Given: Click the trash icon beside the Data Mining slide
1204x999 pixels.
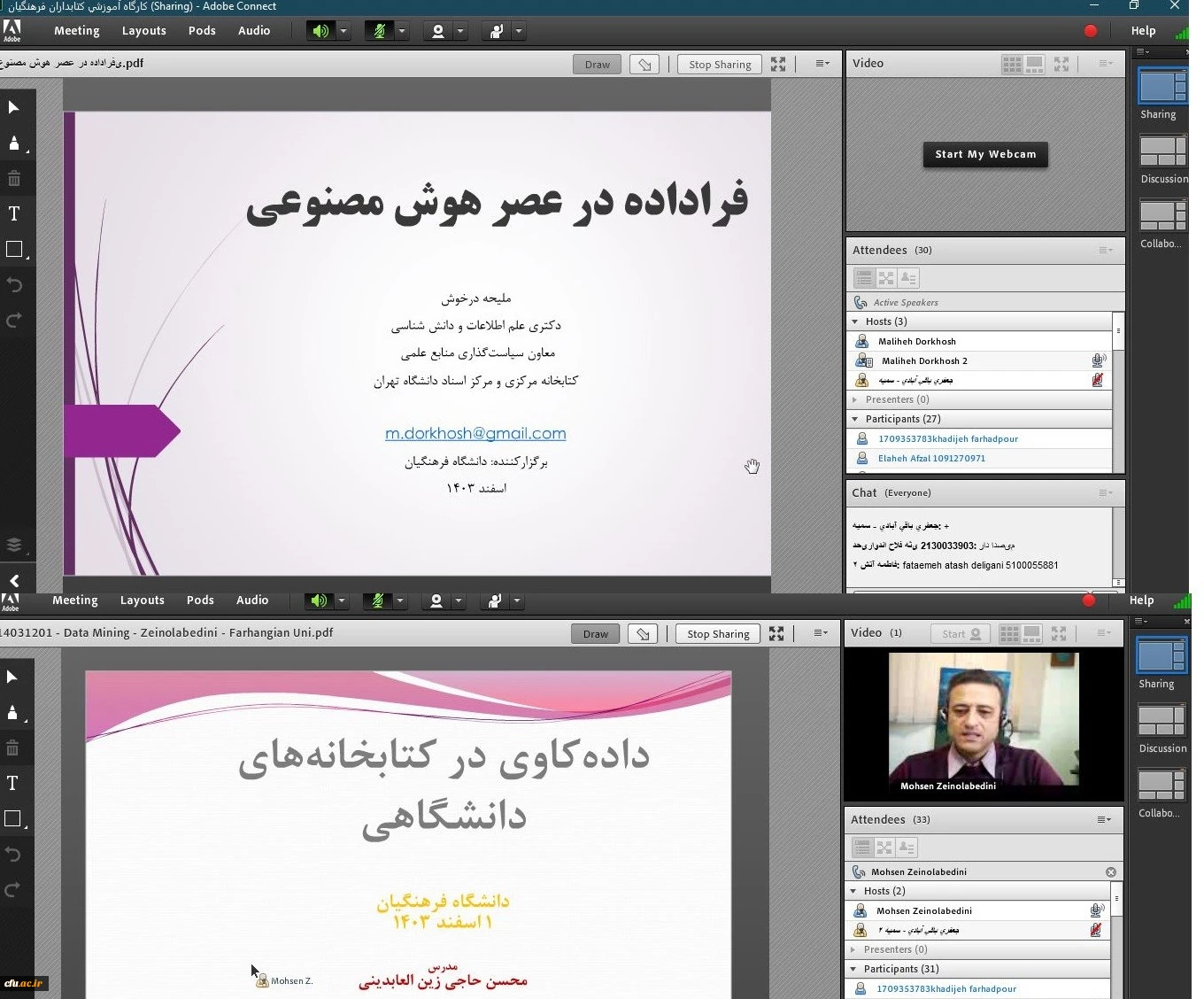Looking at the screenshot, I should click(x=12, y=748).
